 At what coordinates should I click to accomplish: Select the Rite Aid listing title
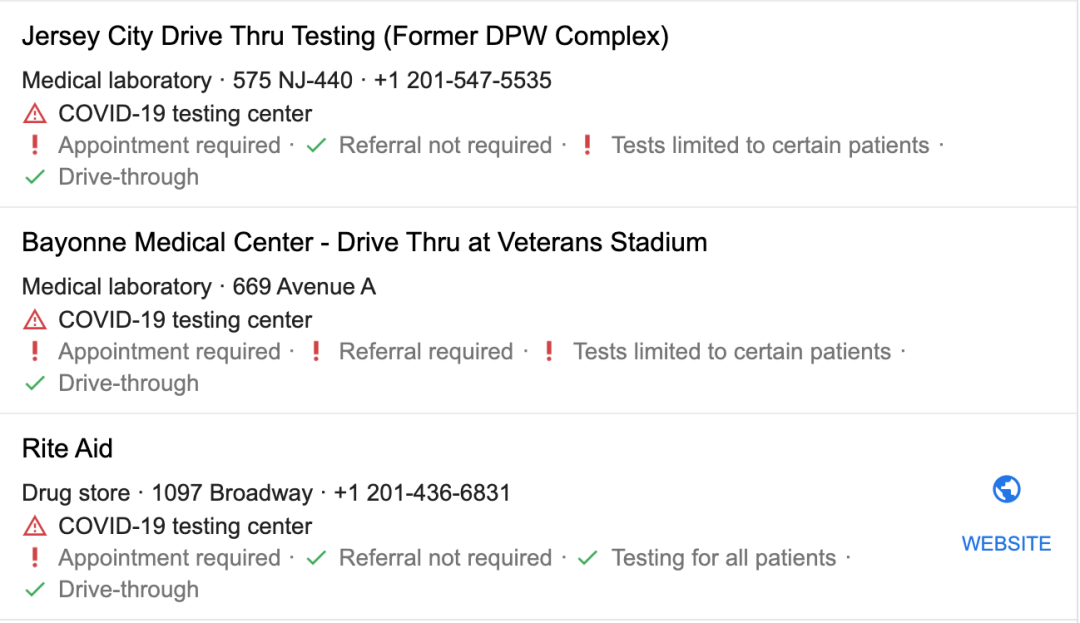pos(67,449)
